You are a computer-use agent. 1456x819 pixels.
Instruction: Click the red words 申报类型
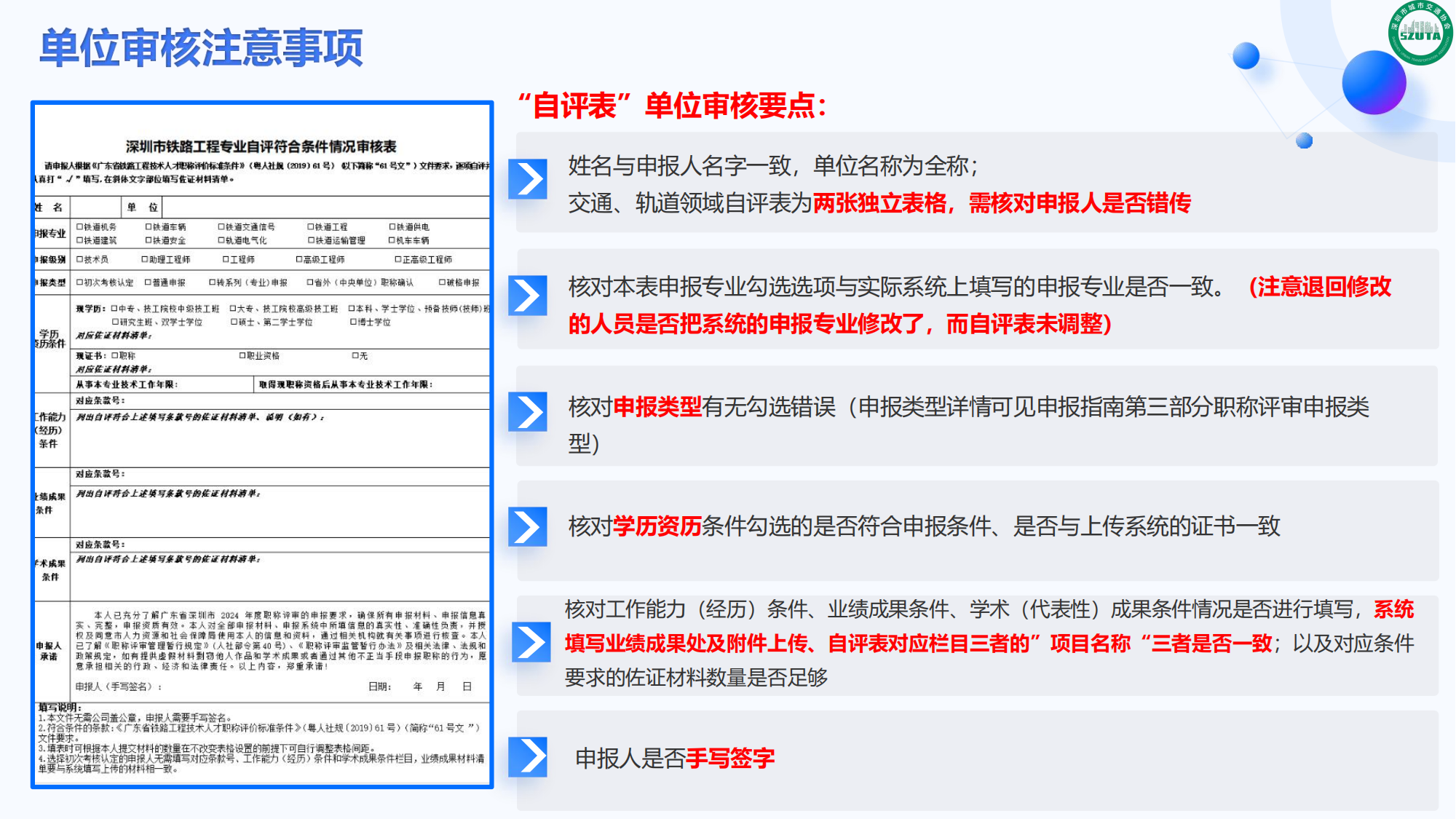coord(657,406)
